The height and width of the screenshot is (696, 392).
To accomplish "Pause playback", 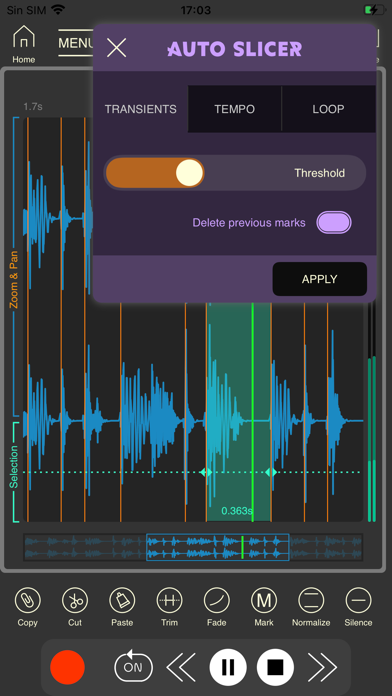I will point(228,667).
